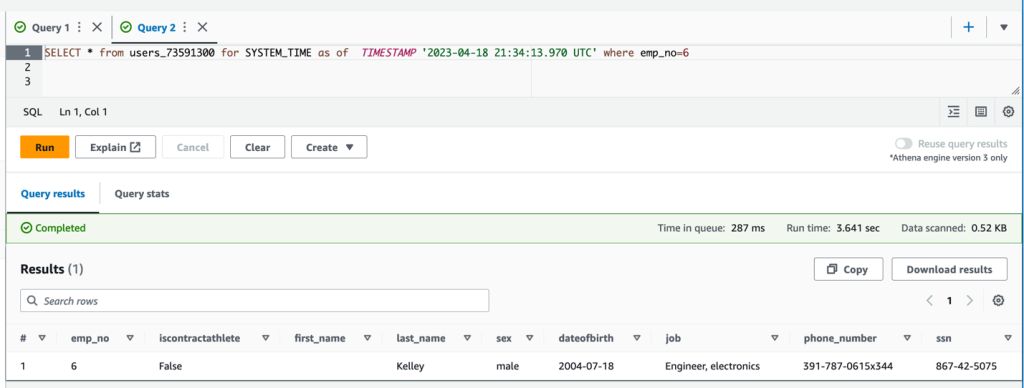The width and height of the screenshot is (1024, 388).
Task: Go to next results page arrow
Action: [970, 300]
